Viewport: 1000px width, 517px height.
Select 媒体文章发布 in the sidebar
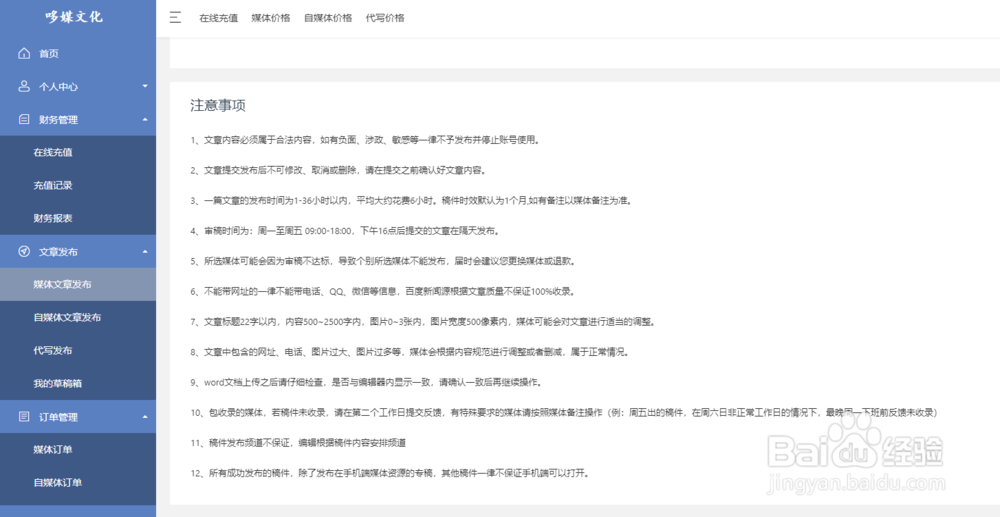click(78, 284)
